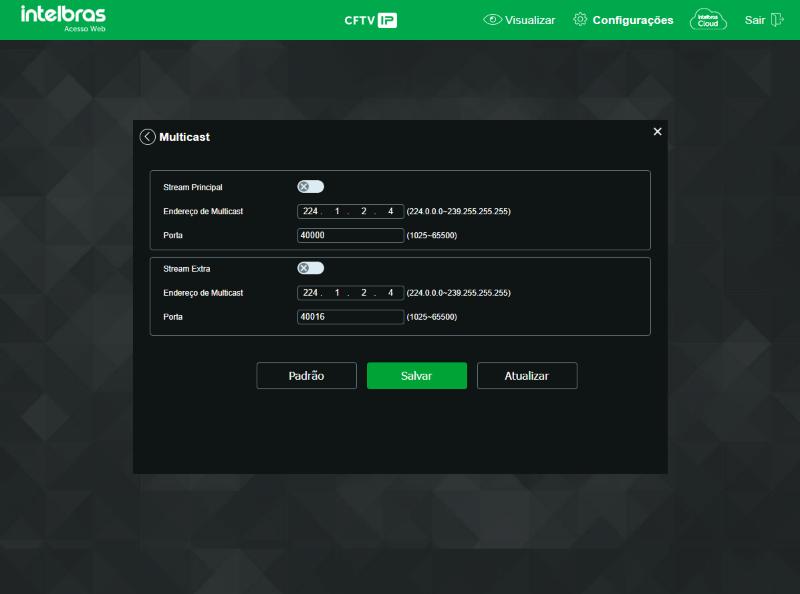Viewport: 800px width, 594px height.
Task: Click Stream Extra Porta label
Action: click(x=172, y=317)
